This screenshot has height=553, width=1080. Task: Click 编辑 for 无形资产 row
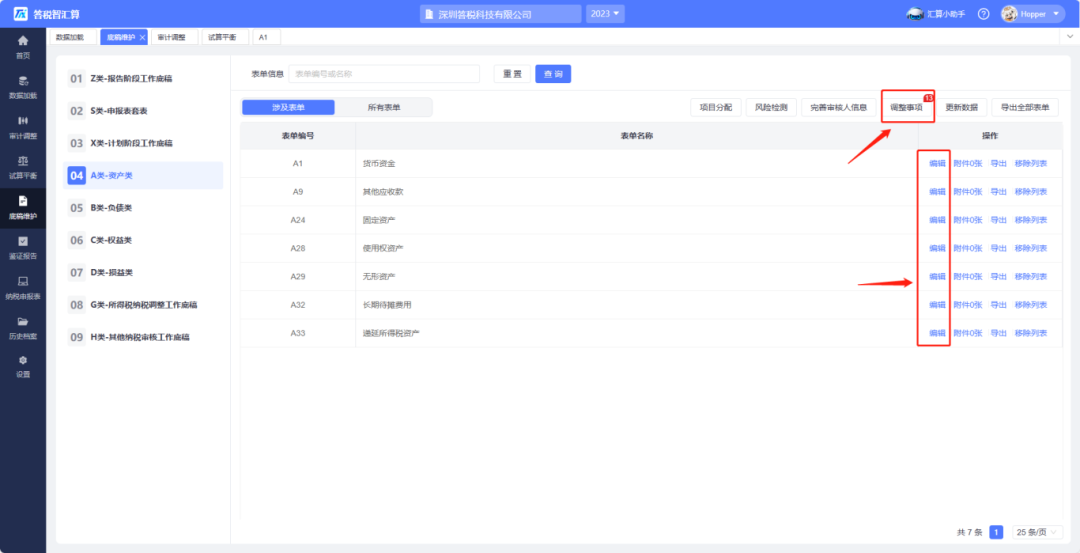coord(937,277)
